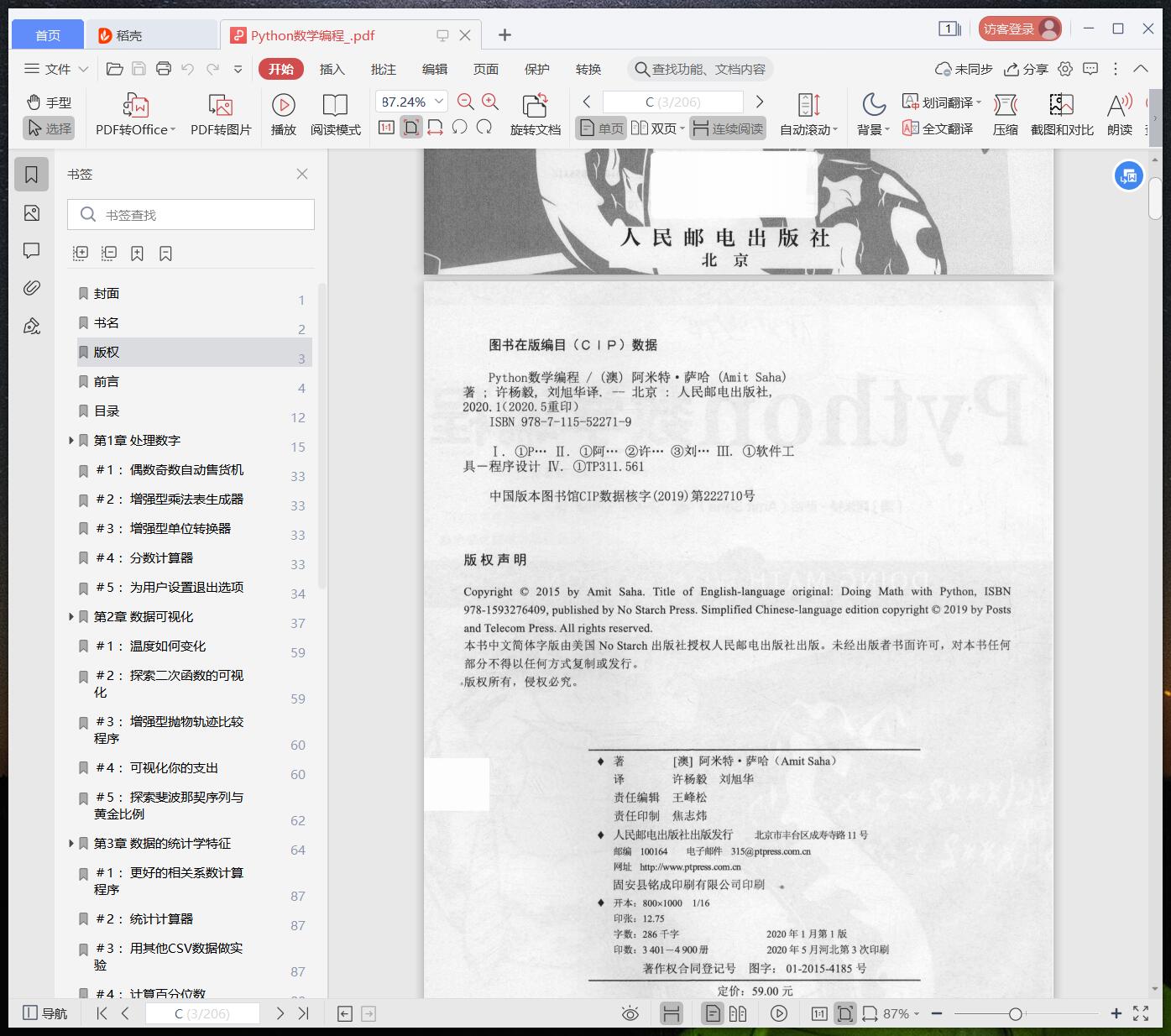The height and width of the screenshot is (1036, 1171).
Task: Click 压缩 compress tool
Action: pos(1005,115)
